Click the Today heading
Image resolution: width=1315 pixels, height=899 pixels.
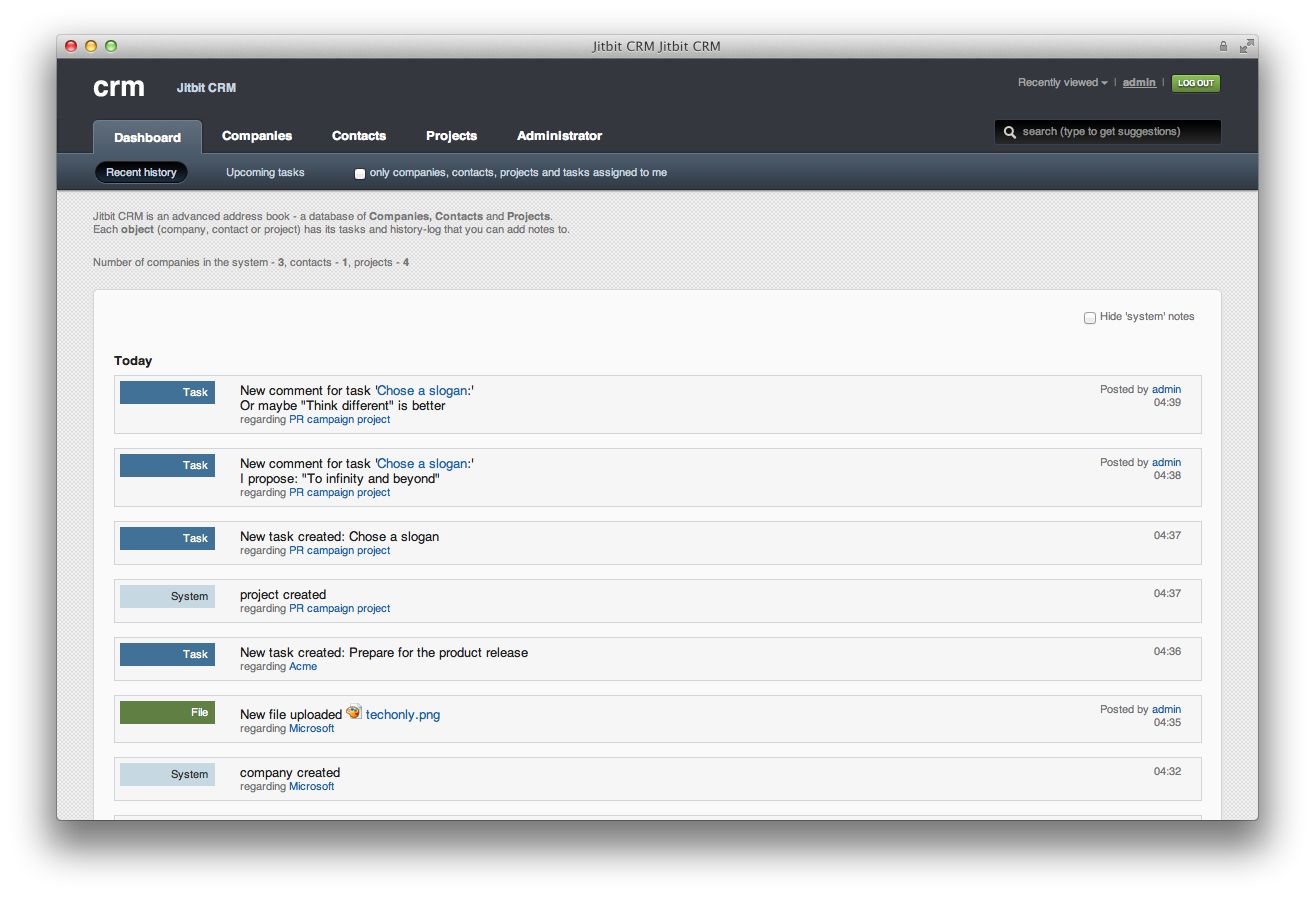pos(133,361)
